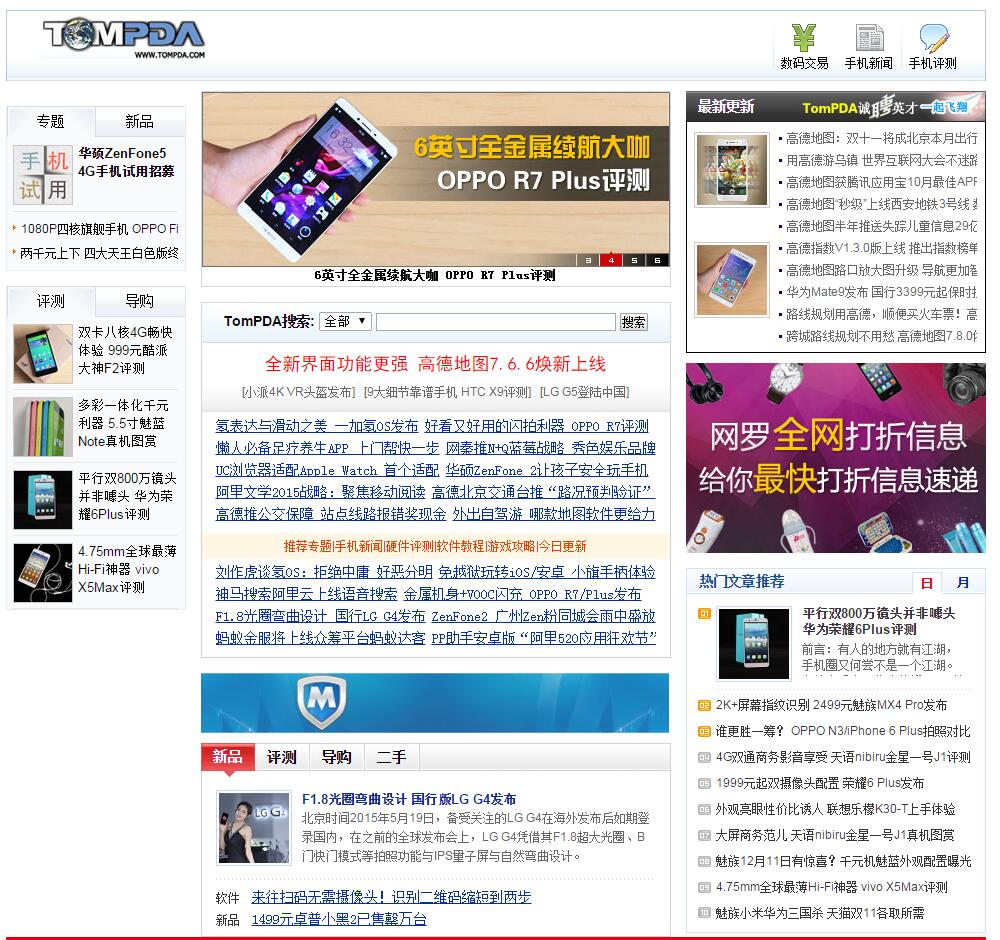Switch hot articles to 日 view
Image resolution: width=1000 pixels, height=940 pixels.
pos(927,582)
